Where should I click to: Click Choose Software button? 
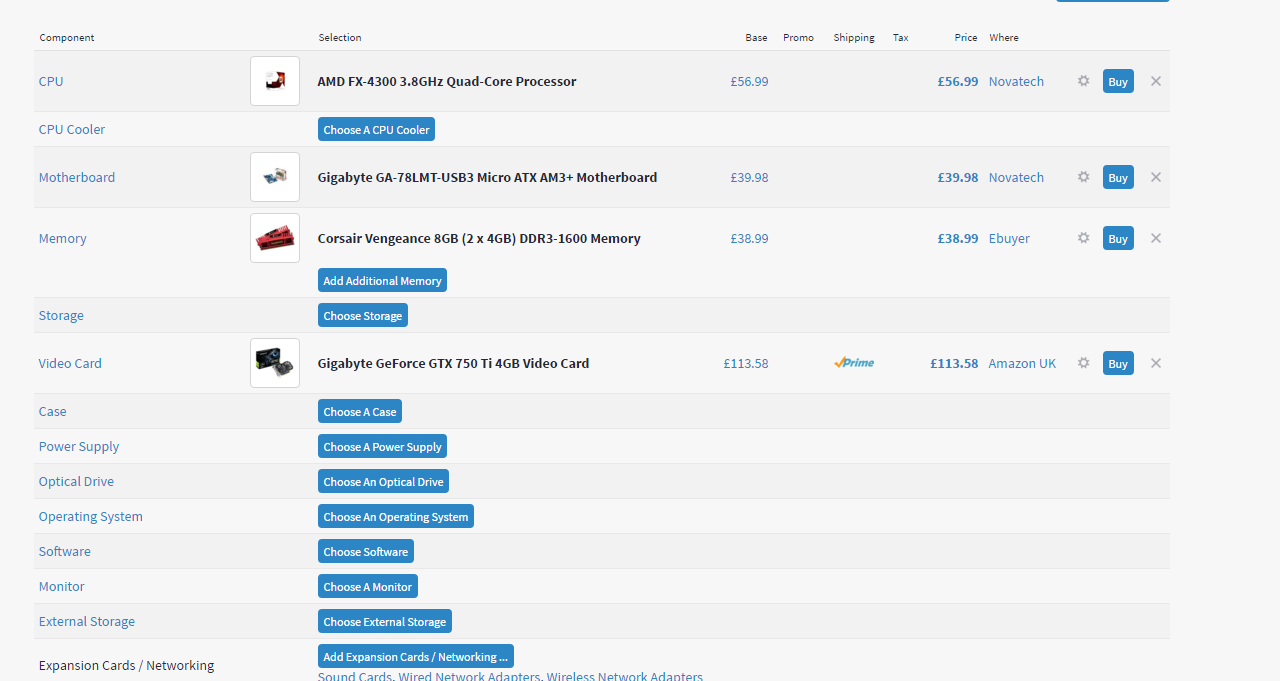coord(366,552)
